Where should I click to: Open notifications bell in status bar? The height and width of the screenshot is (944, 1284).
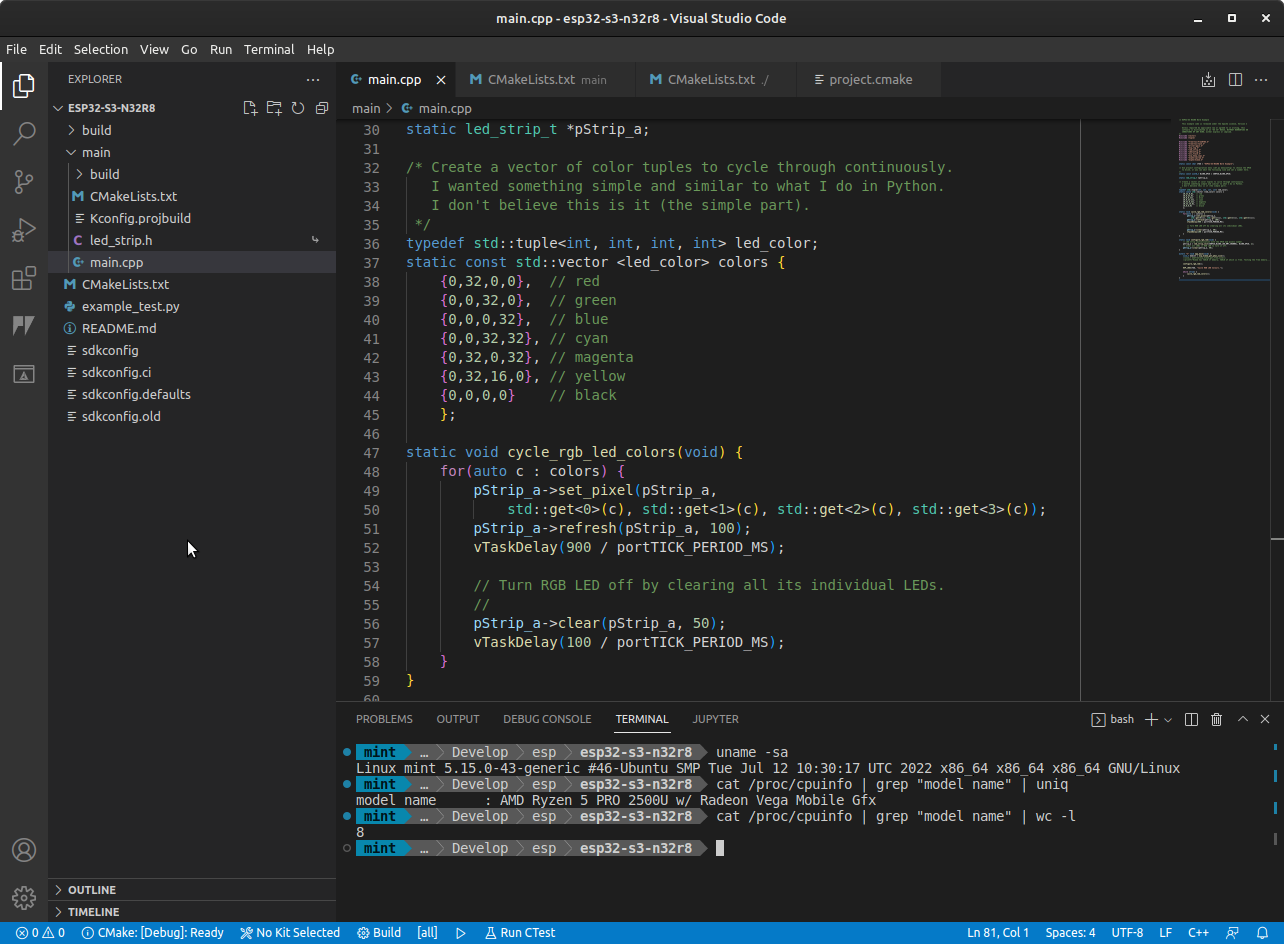pos(1263,932)
